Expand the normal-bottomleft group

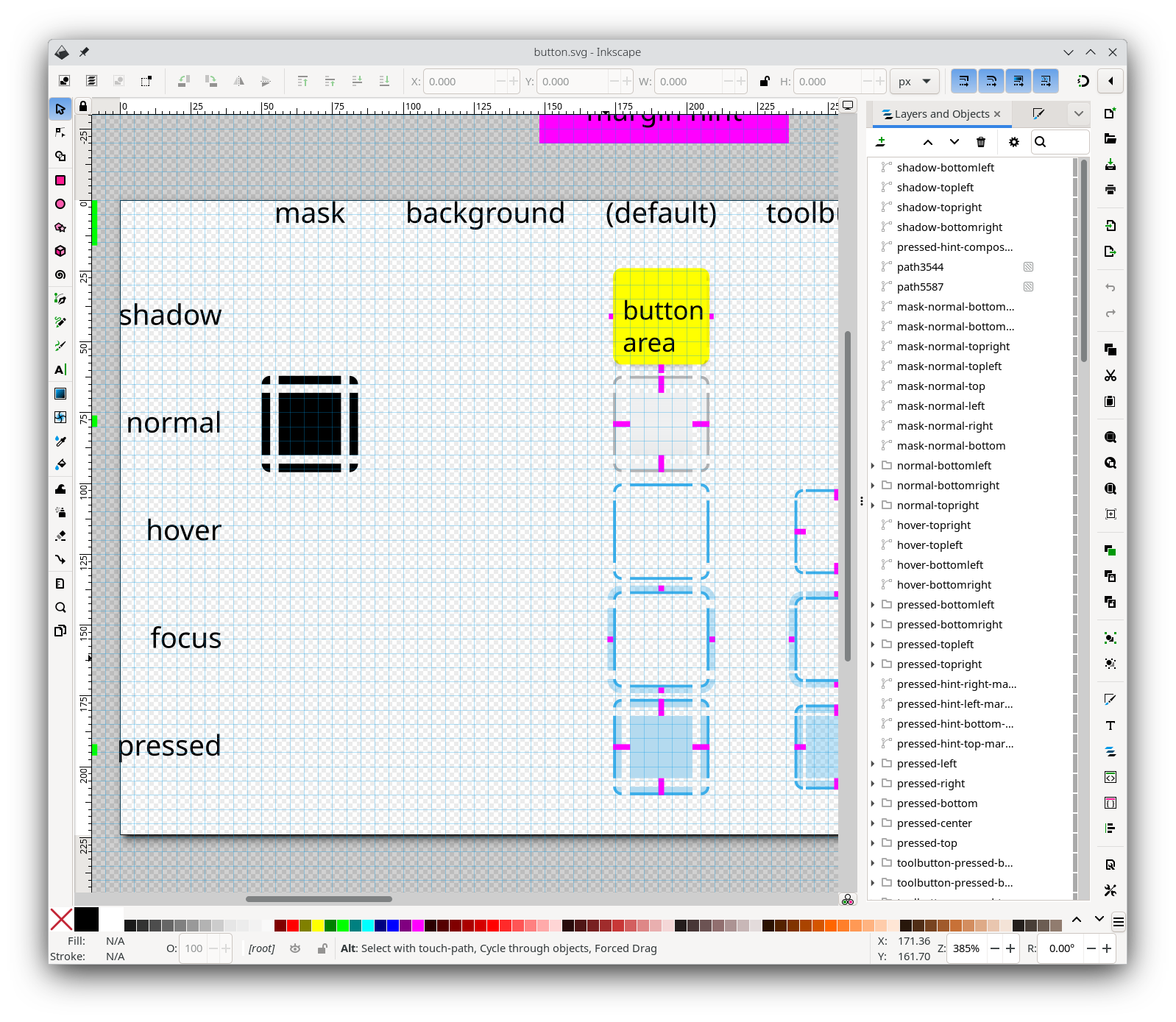(x=873, y=466)
